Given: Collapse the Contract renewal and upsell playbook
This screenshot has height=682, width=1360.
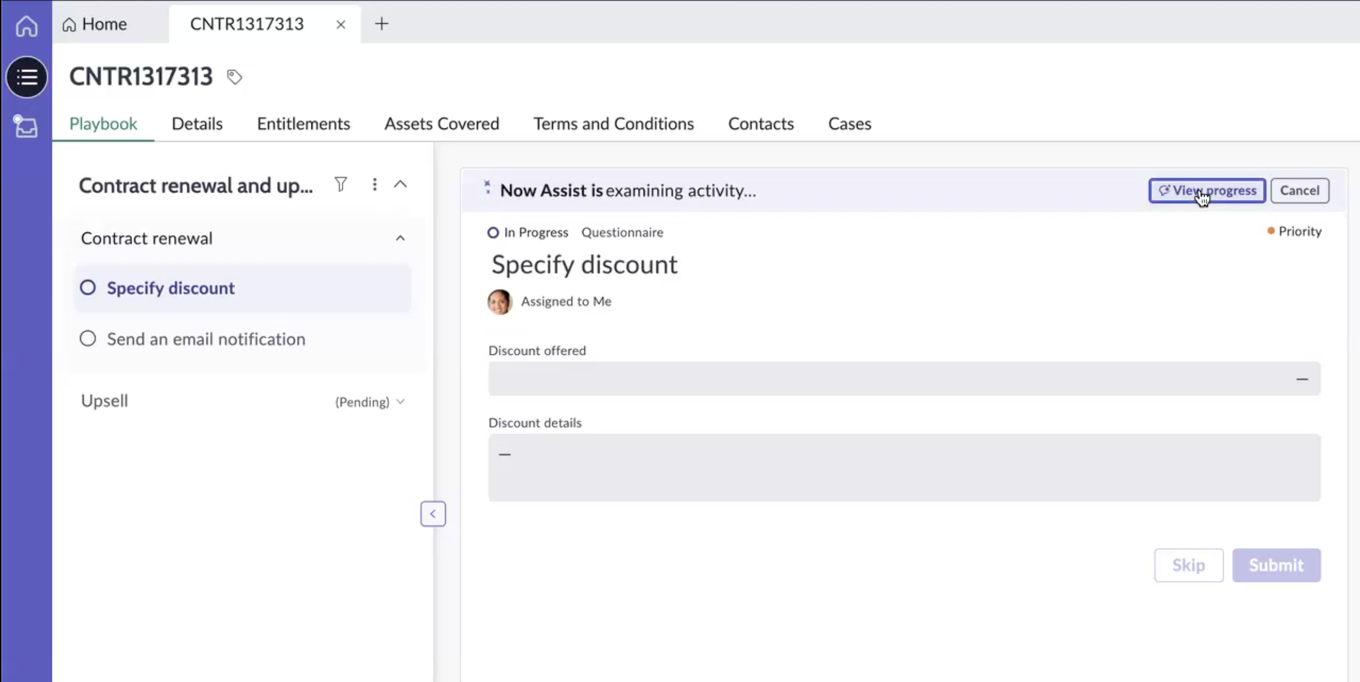Looking at the screenshot, I should pyautogui.click(x=400, y=184).
